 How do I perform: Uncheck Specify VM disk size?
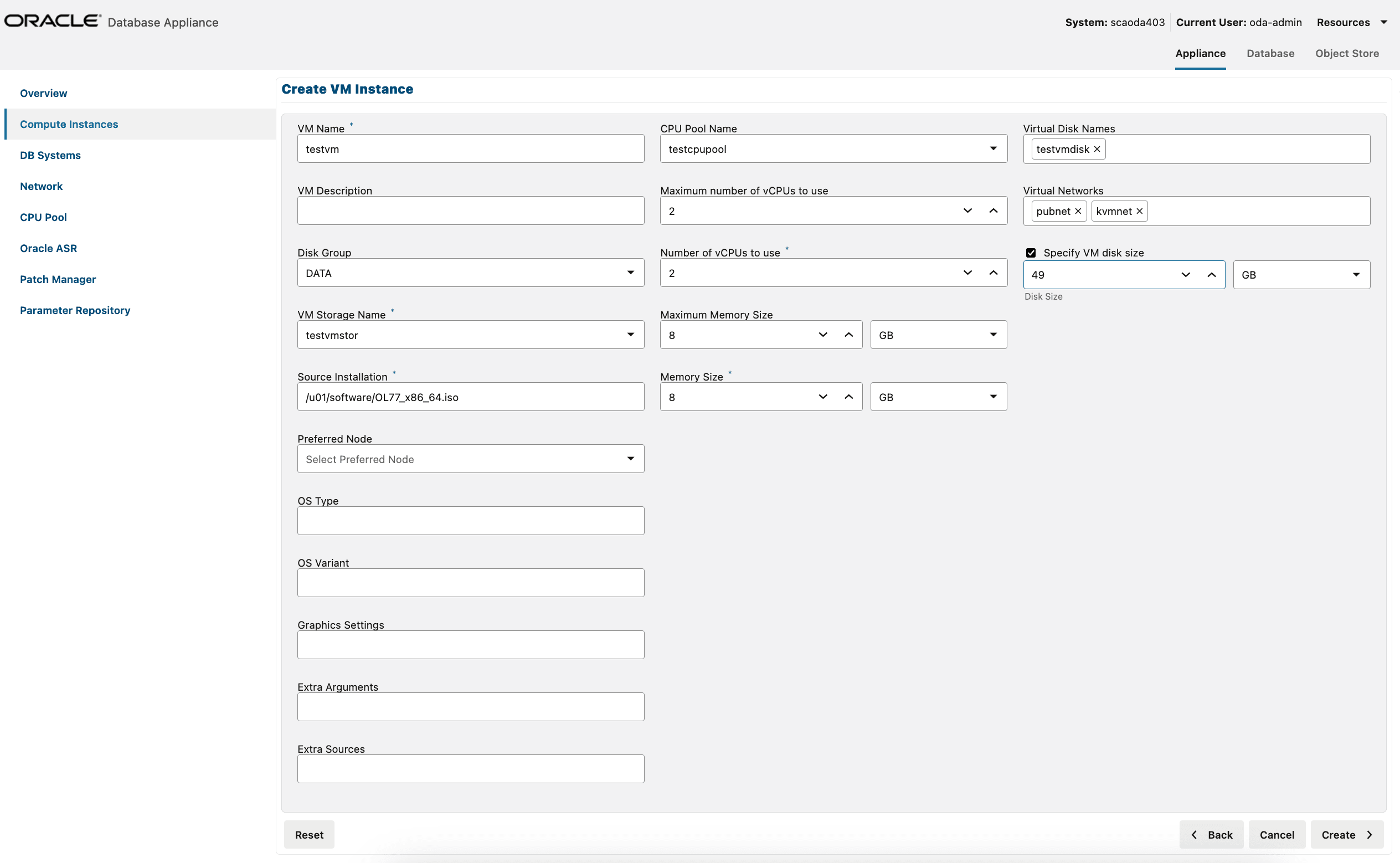[1030, 252]
